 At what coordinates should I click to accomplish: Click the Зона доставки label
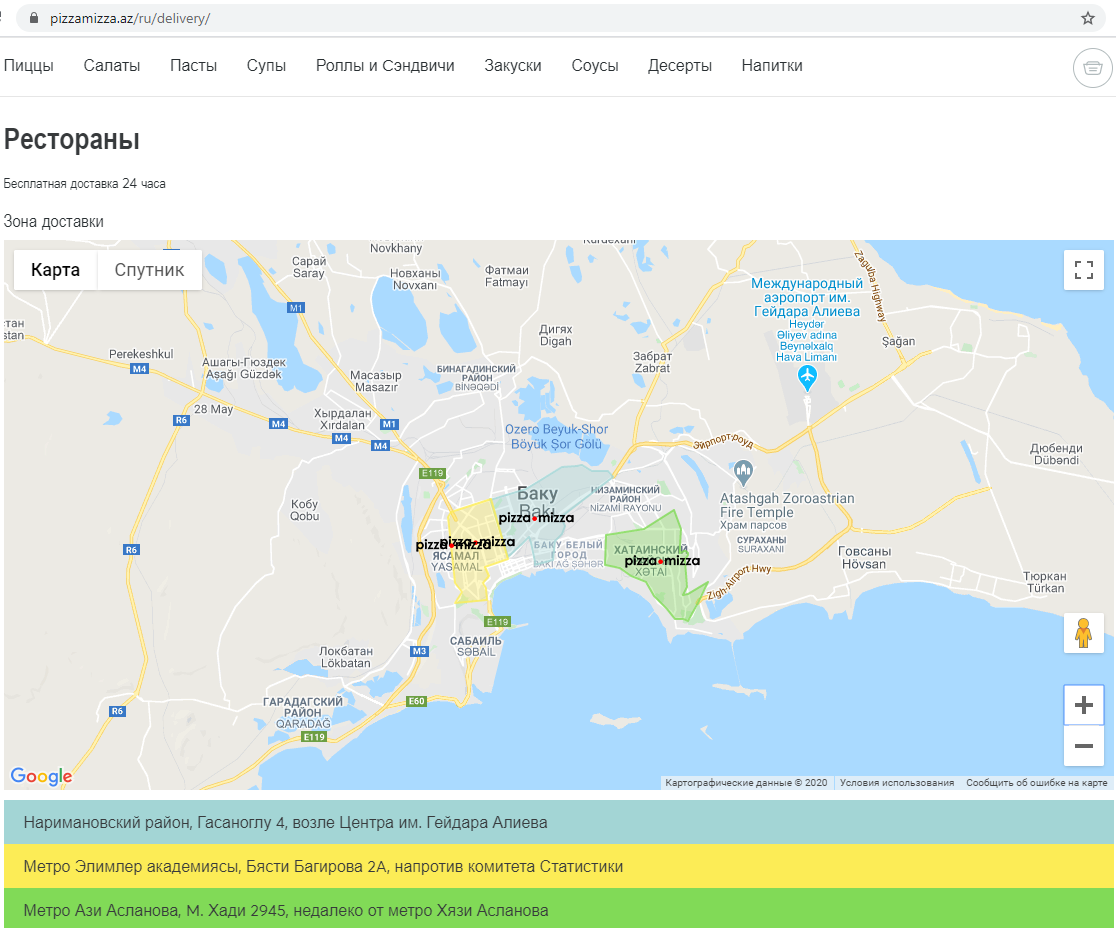(x=54, y=221)
